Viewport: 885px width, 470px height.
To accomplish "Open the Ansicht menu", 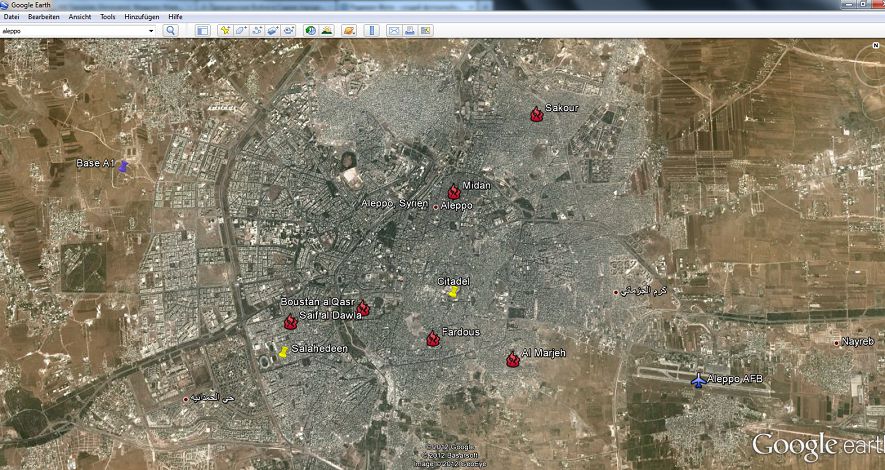I will 80,17.
